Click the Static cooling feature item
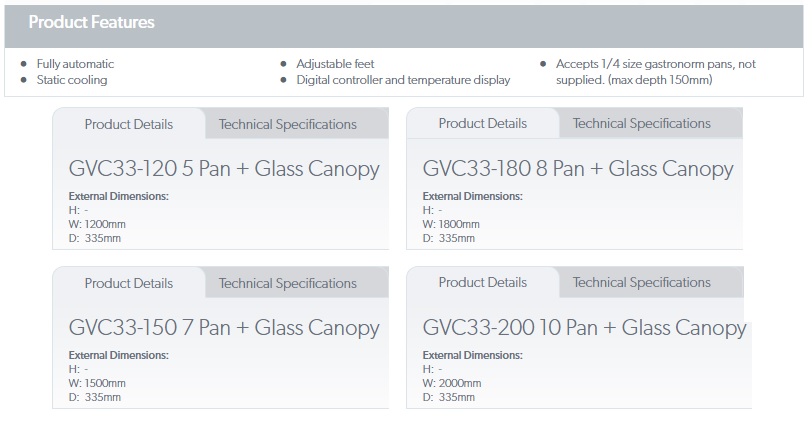The height and width of the screenshot is (424, 812). point(71,80)
